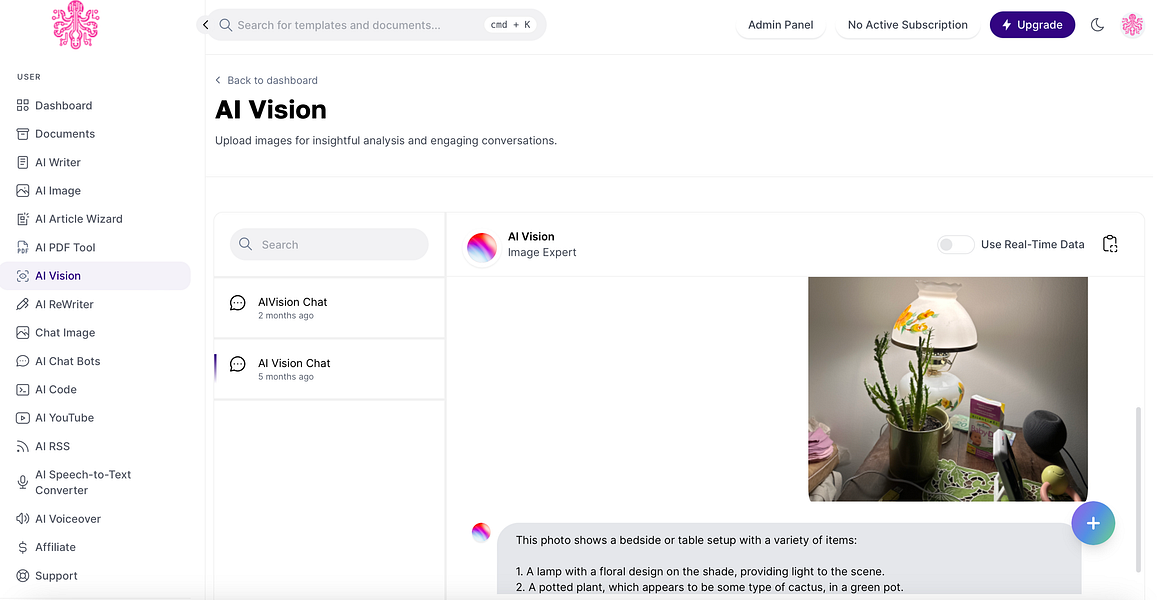Select the AI Vision sidebar entry
The height and width of the screenshot is (600, 1157).
[x=95, y=276]
